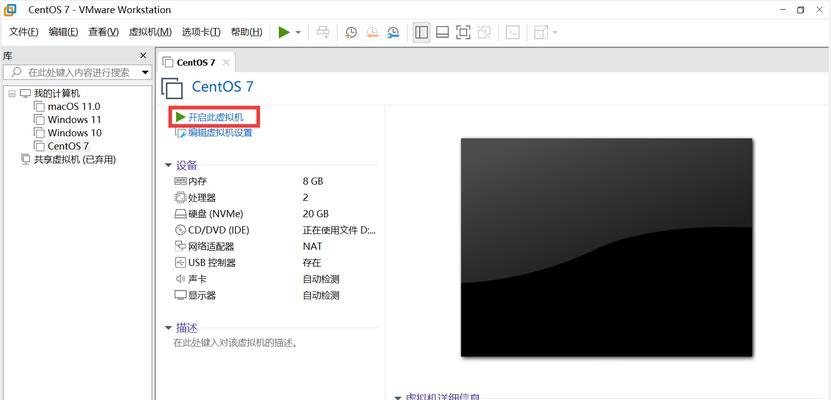
Task: Open 网络适配器 device settings
Action: tap(211, 247)
